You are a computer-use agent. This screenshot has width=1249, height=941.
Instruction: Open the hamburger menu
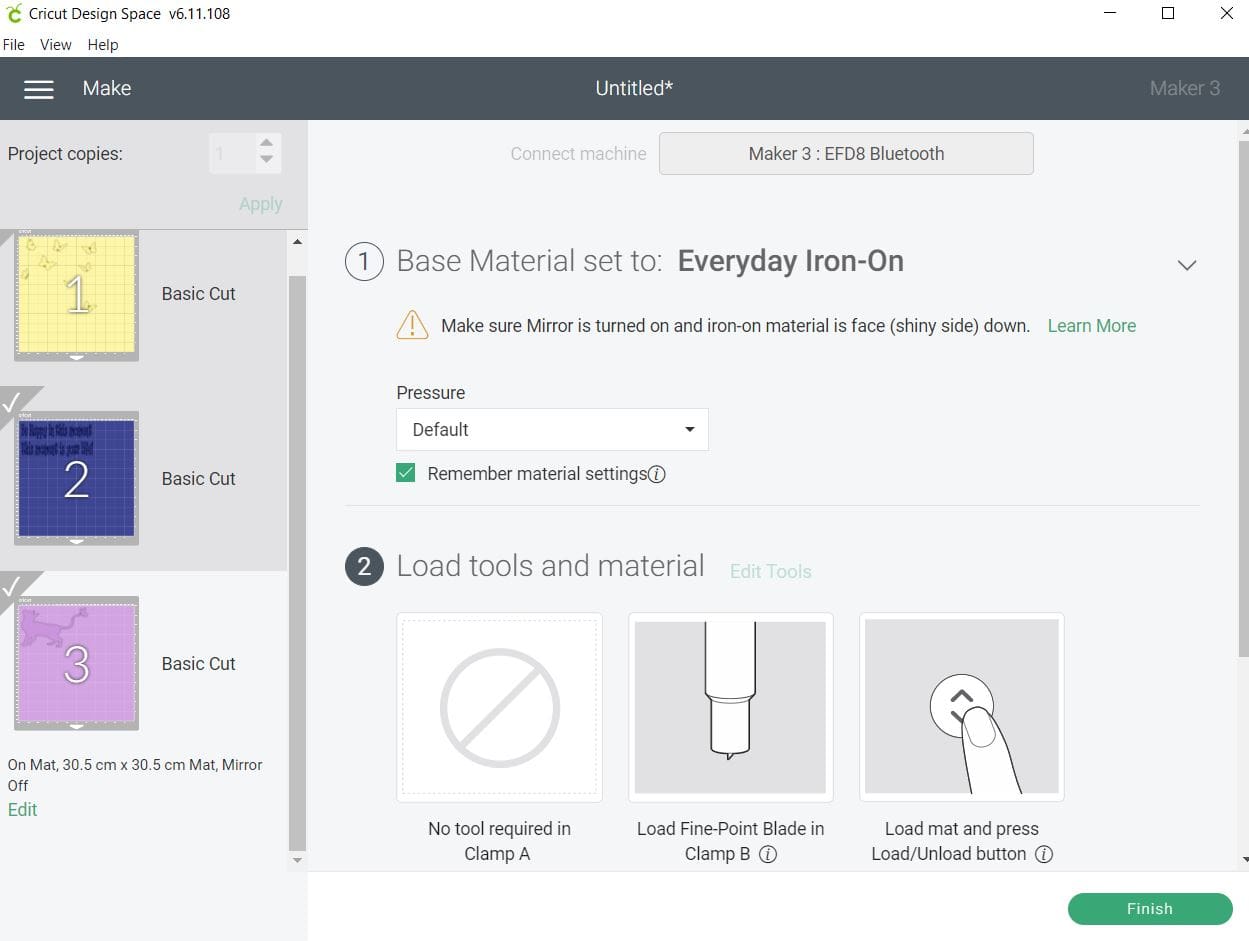[39, 89]
